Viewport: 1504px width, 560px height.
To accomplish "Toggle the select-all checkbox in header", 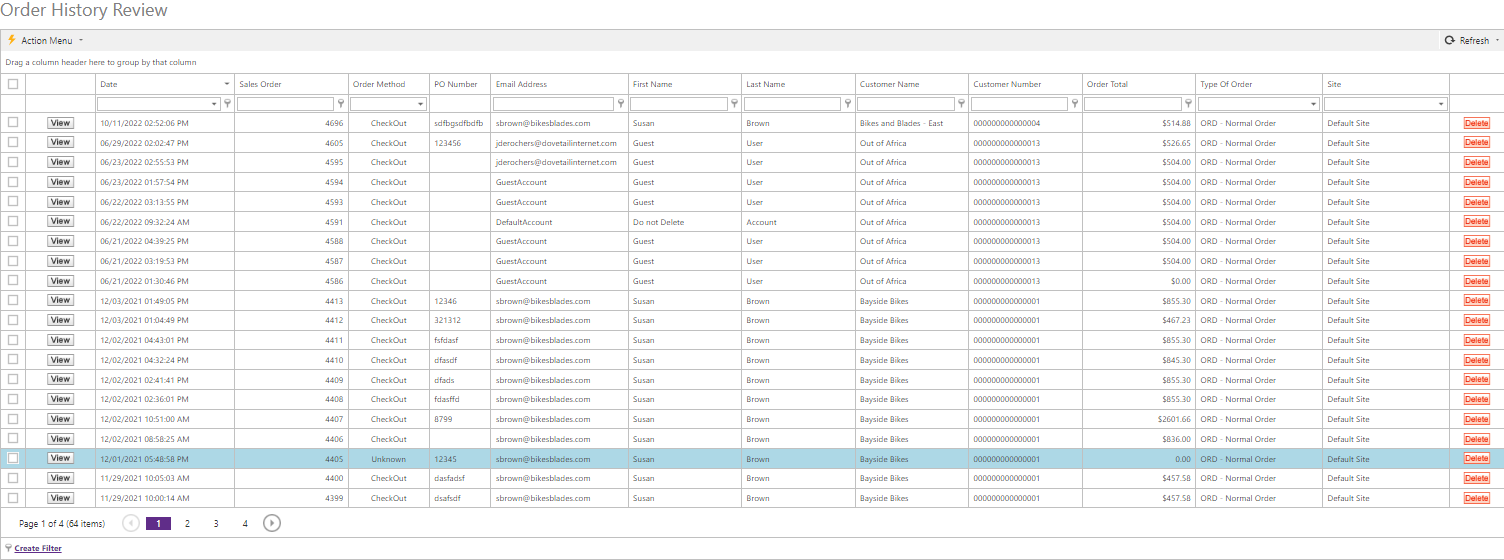I will pyautogui.click(x=13, y=85).
